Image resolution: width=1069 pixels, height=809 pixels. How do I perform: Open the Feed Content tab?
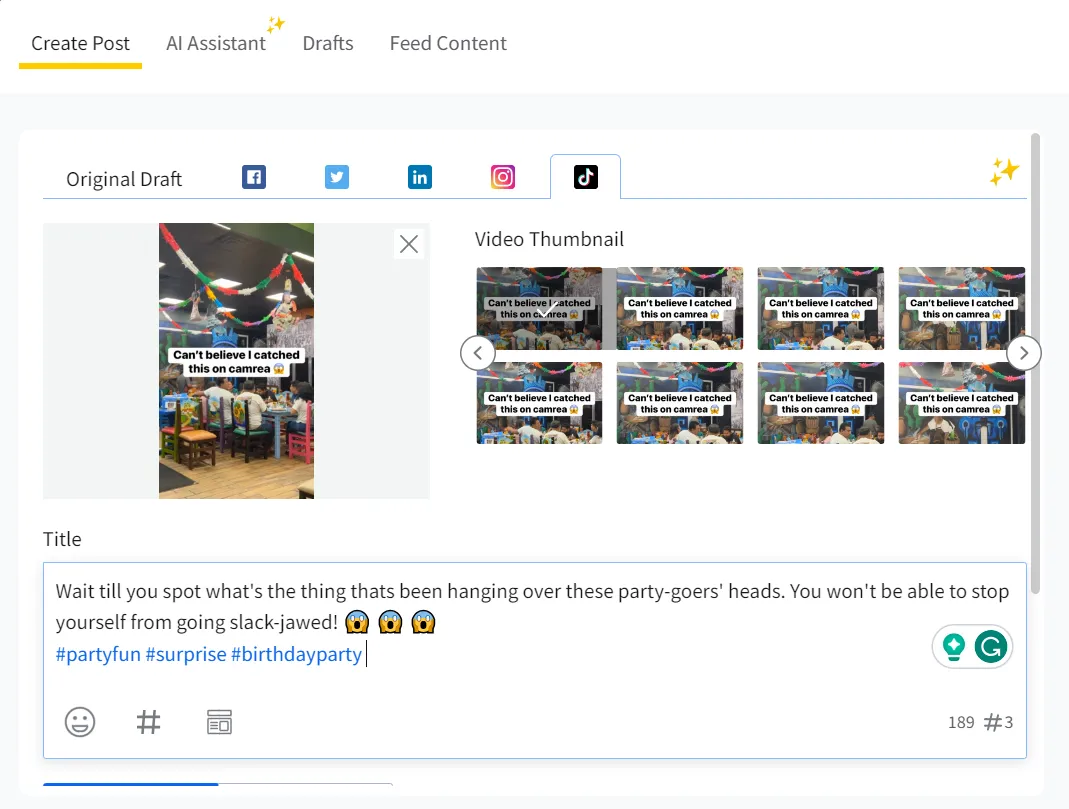(x=448, y=43)
